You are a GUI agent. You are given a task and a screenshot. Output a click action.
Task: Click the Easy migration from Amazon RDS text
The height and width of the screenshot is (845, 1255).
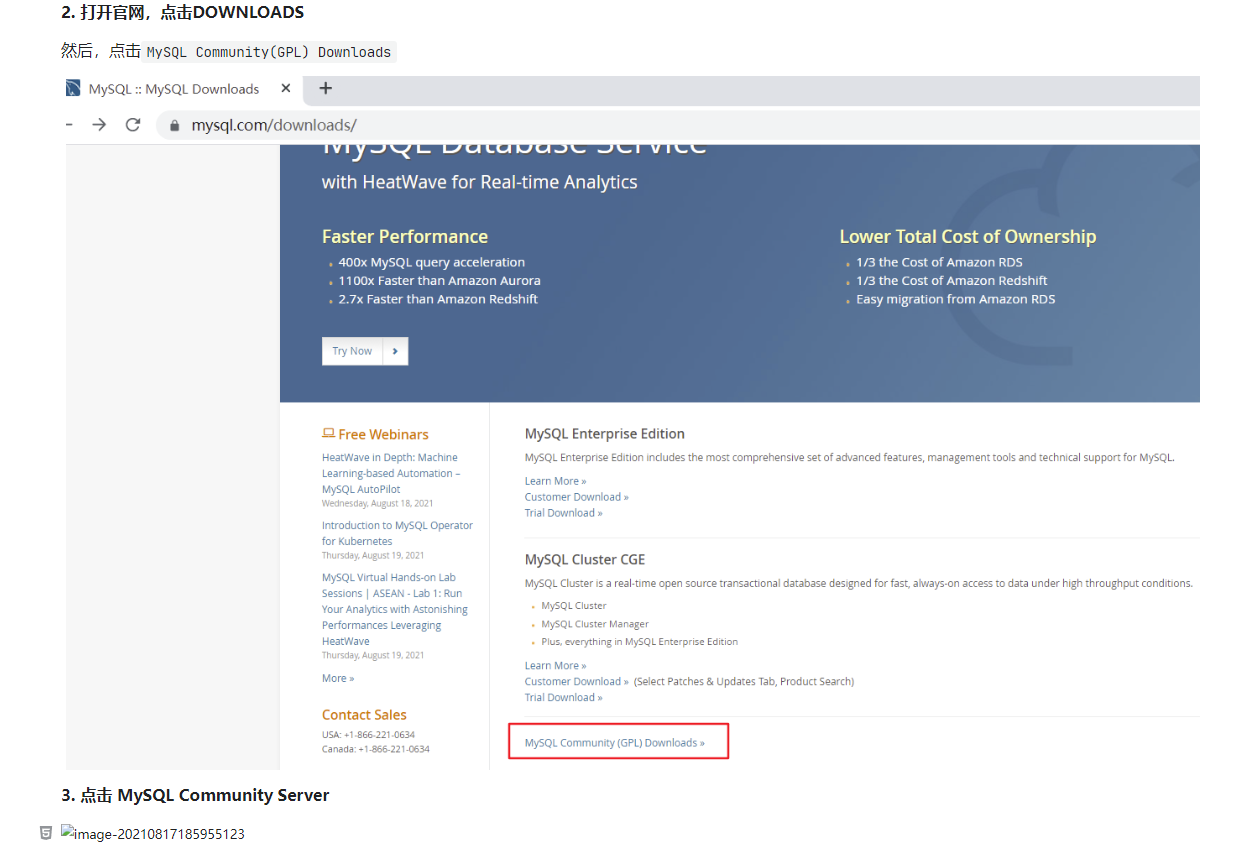[x=955, y=299]
